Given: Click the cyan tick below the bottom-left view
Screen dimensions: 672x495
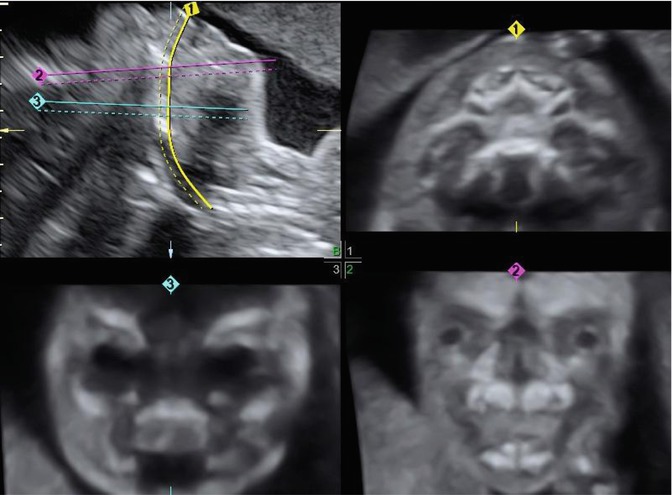Looking at the screenshot, I should (x=171, y=489).
